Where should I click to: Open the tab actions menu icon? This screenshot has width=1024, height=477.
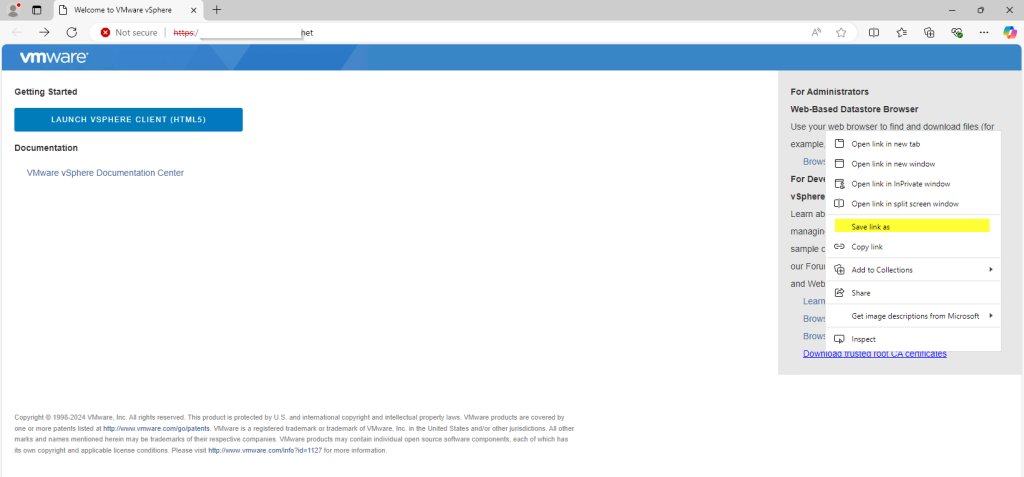pyautogui.click(x=37, y=10)
